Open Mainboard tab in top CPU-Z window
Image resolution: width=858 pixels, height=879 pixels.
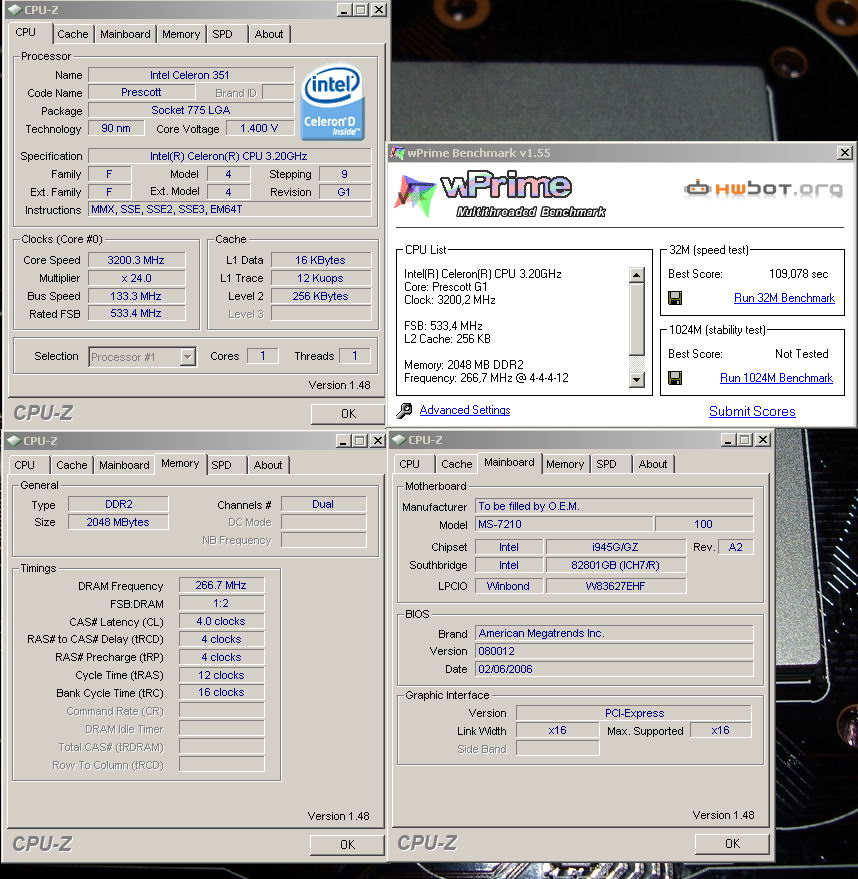point(125,34)
